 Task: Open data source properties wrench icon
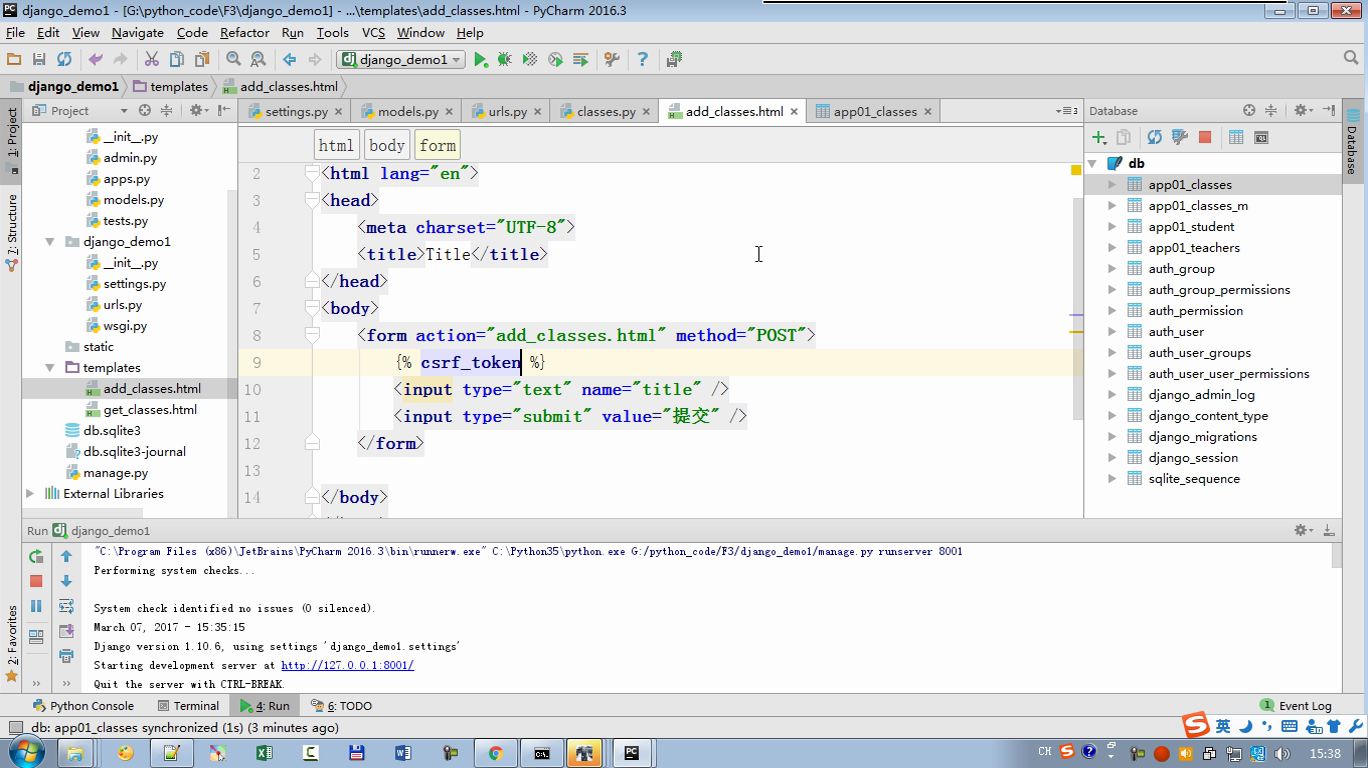[1180, 137]
